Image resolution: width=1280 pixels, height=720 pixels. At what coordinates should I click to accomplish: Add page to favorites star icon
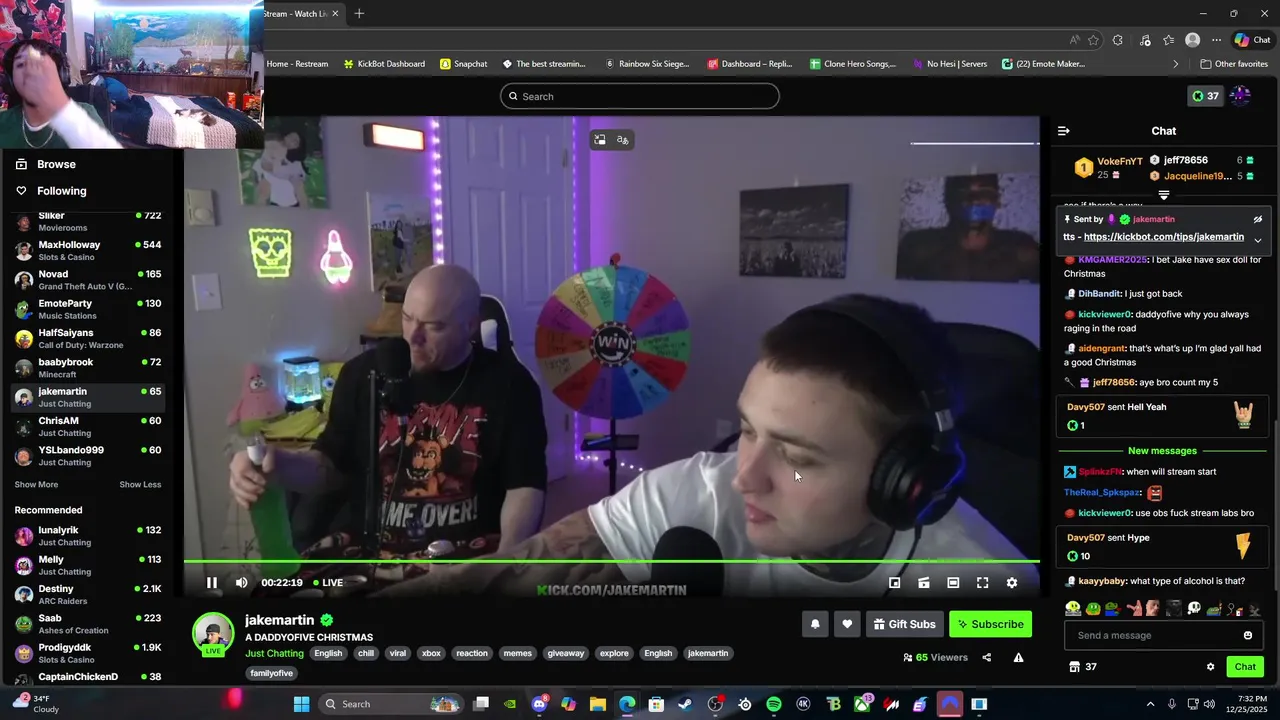coord(1093,40)
